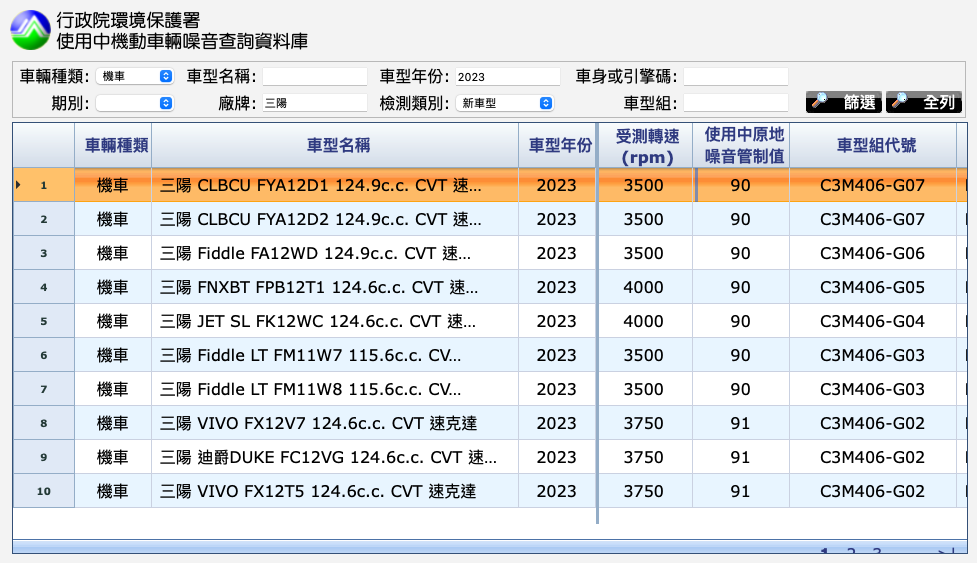Click 4000 rpm cell in JET SL row
977x563 pixels.
tap(646, 321)
